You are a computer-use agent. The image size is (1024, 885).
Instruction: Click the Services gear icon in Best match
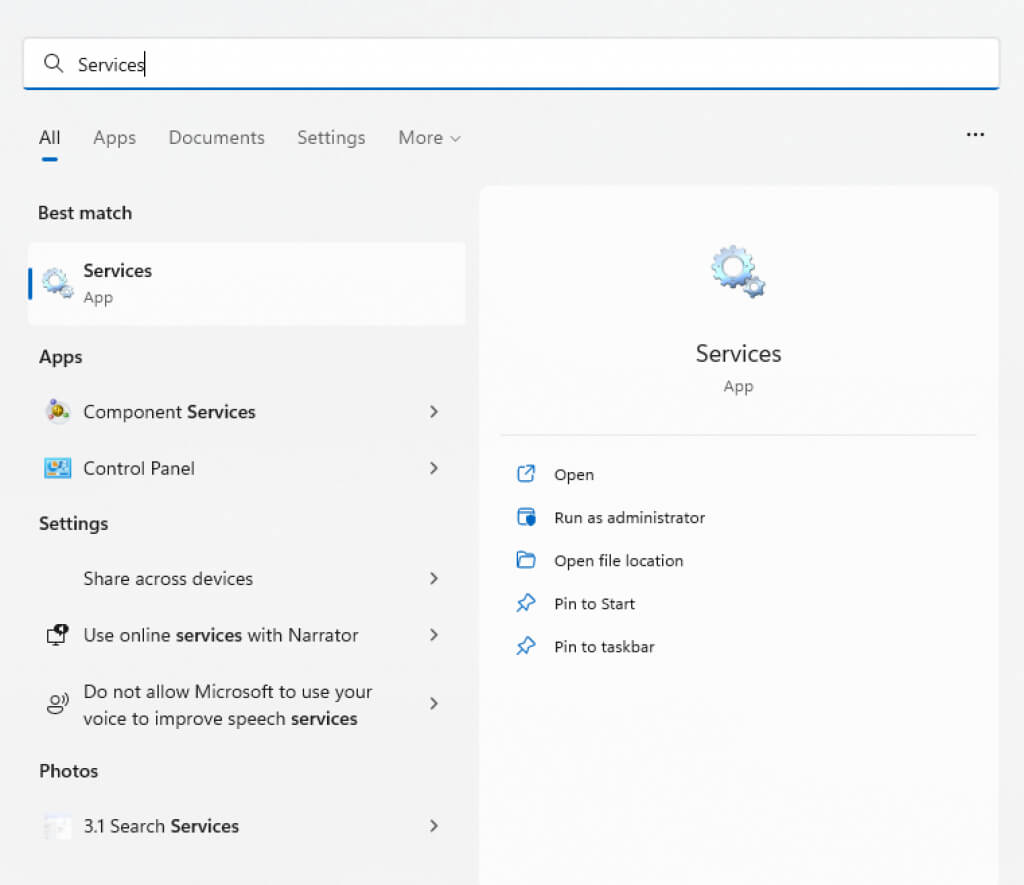[x=57, y=283]
